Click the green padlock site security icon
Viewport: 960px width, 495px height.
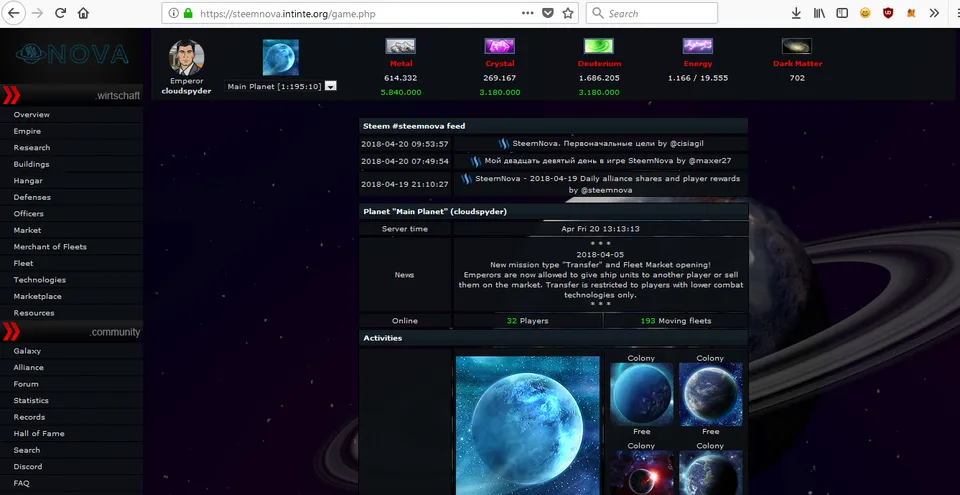point(188,13)
